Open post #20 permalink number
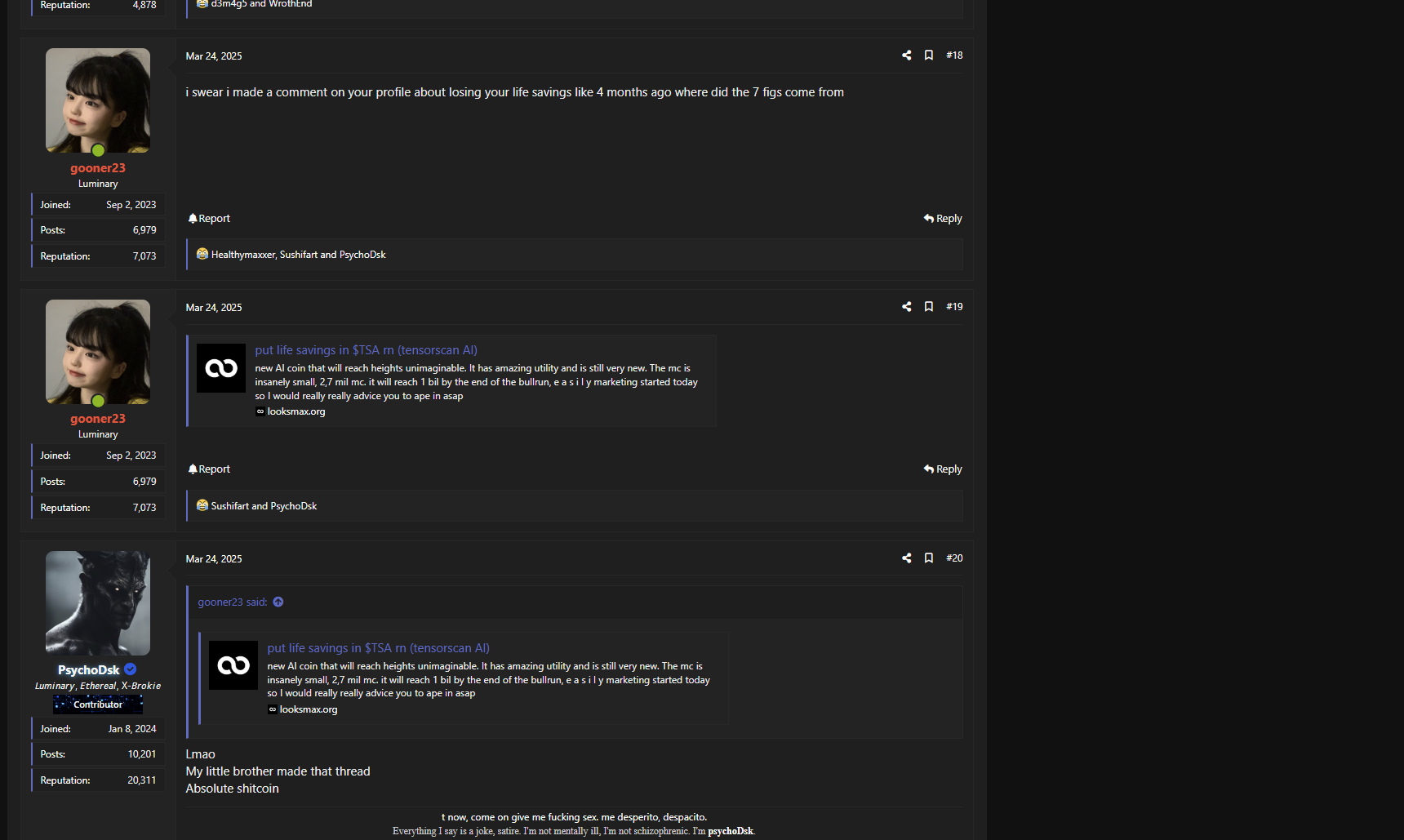Image resolution: width=1404 pixels, height=840 pixels. 954,558
